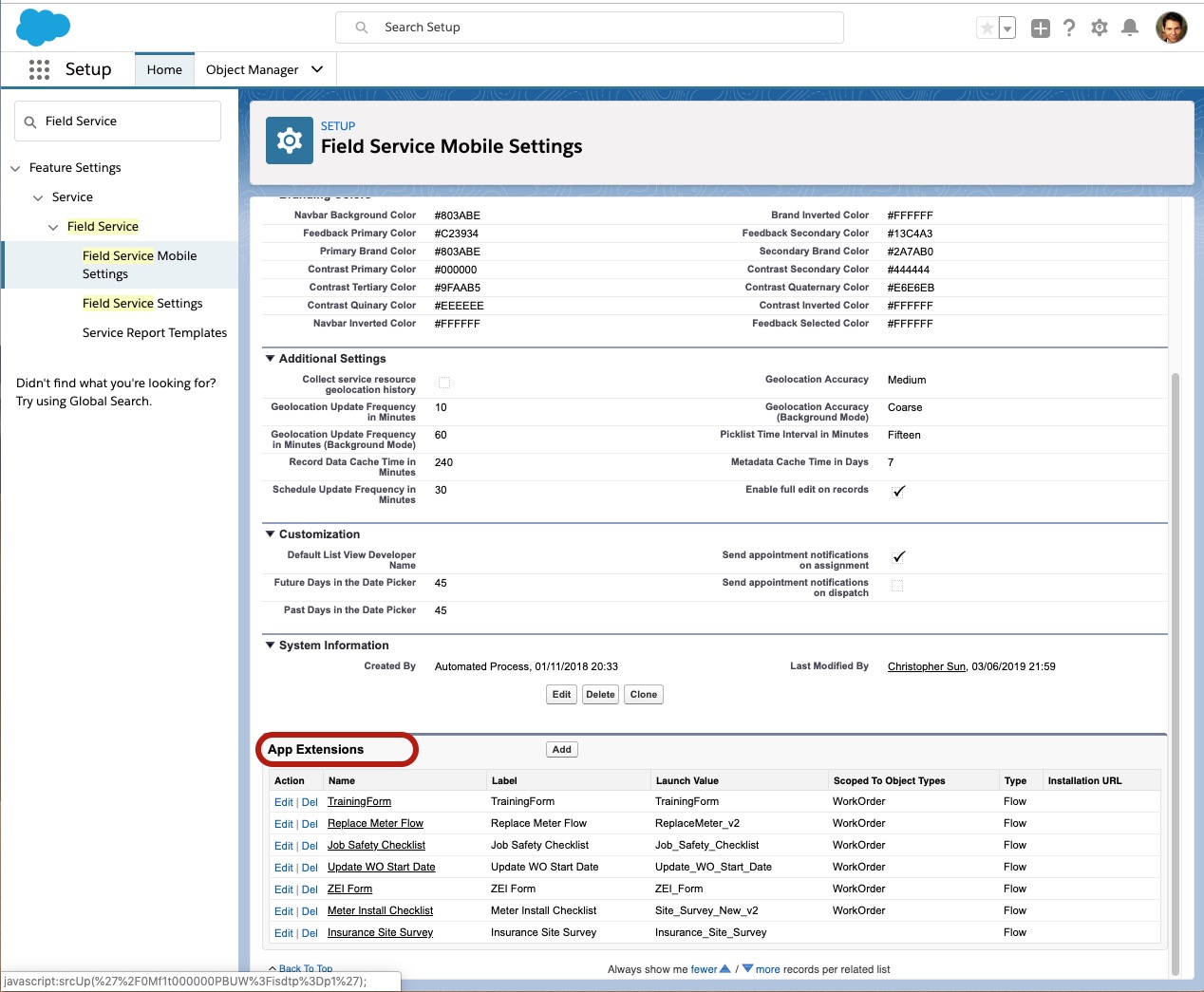Select Field Service Settings in sidebar

(142, 304)
